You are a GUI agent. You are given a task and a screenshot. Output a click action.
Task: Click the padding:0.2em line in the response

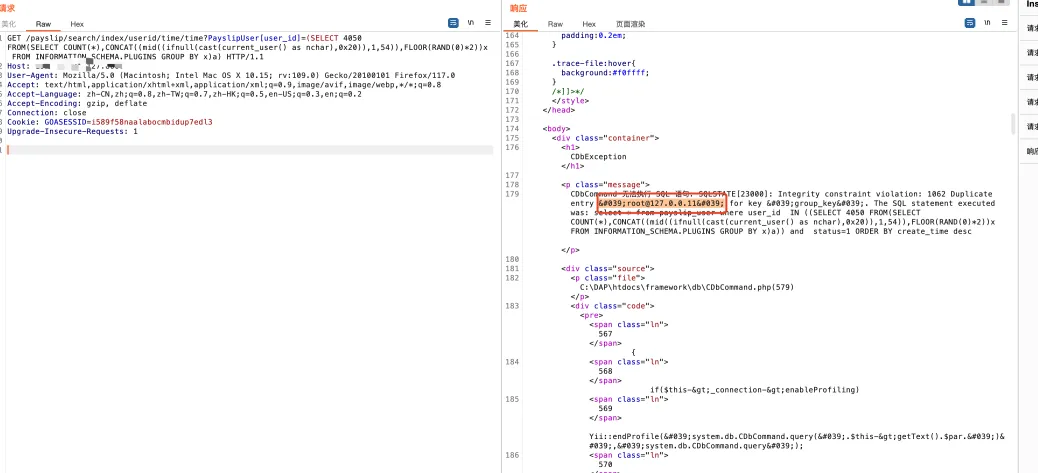point(592,35)
